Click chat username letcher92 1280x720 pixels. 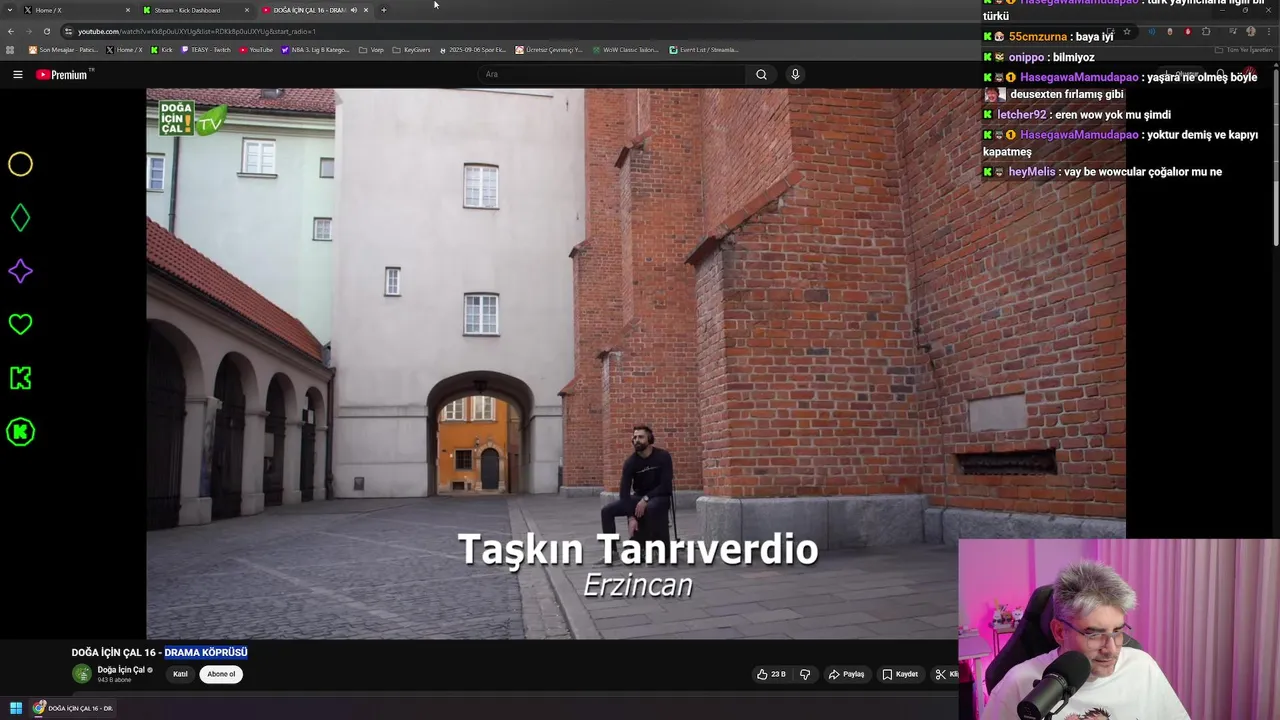pos(1021,115)
